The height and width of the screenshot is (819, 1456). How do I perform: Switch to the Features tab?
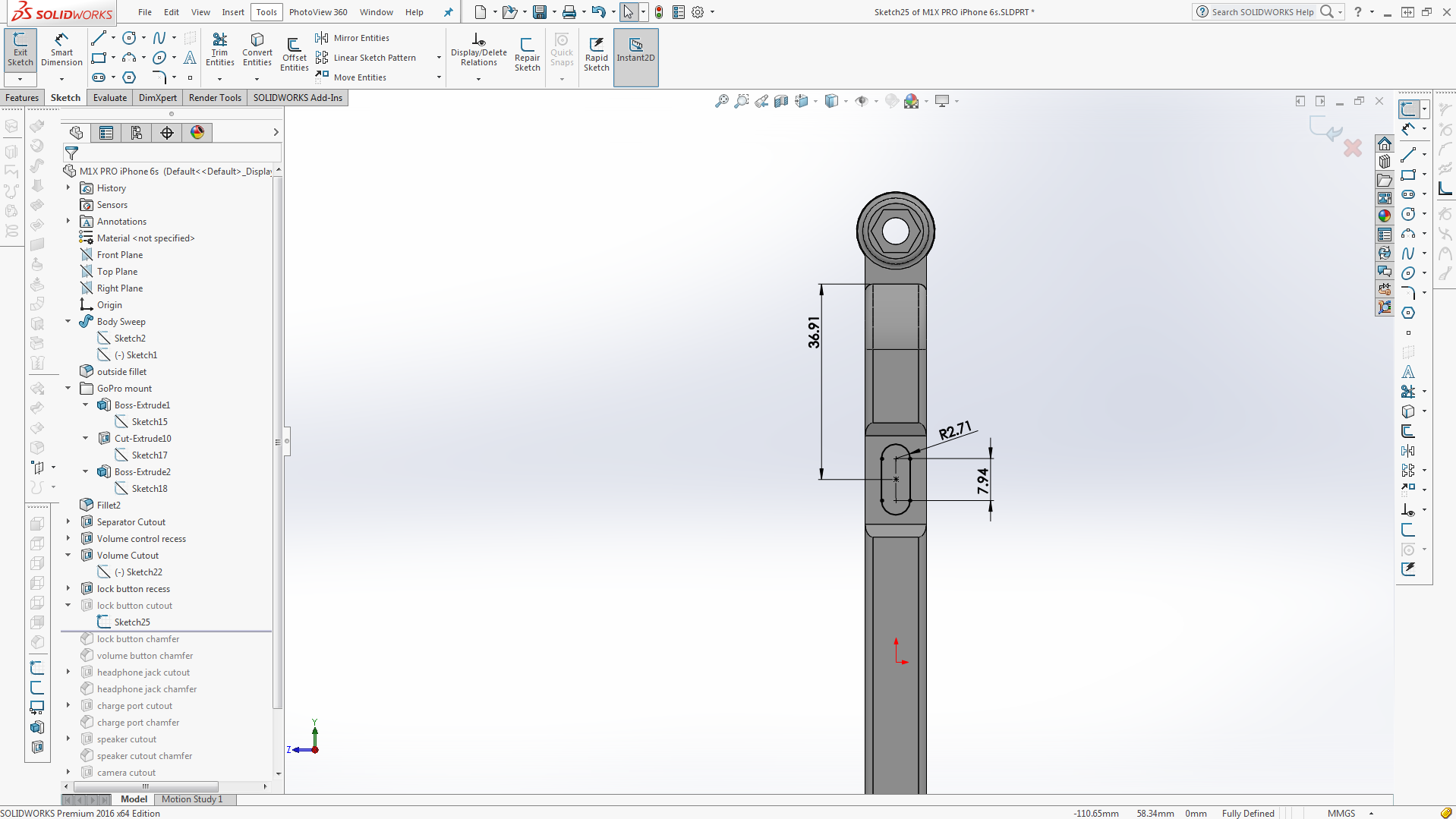[22, 98]
